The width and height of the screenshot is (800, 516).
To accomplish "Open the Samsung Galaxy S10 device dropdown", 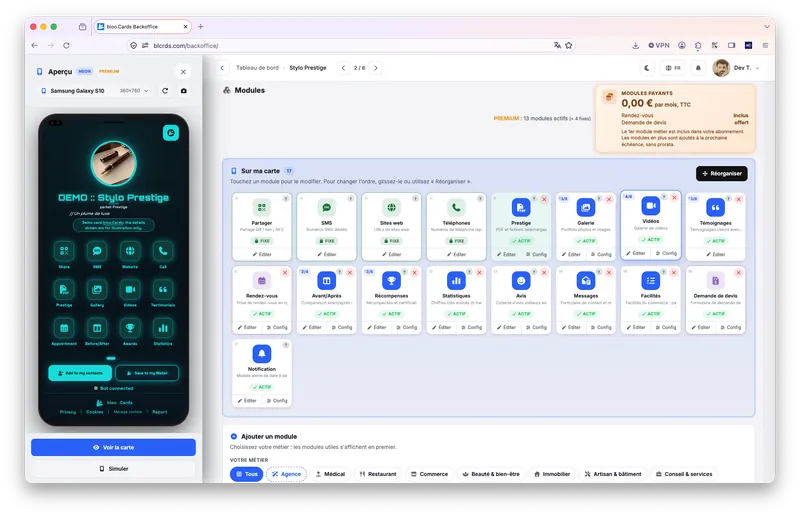I will (95, 91).
